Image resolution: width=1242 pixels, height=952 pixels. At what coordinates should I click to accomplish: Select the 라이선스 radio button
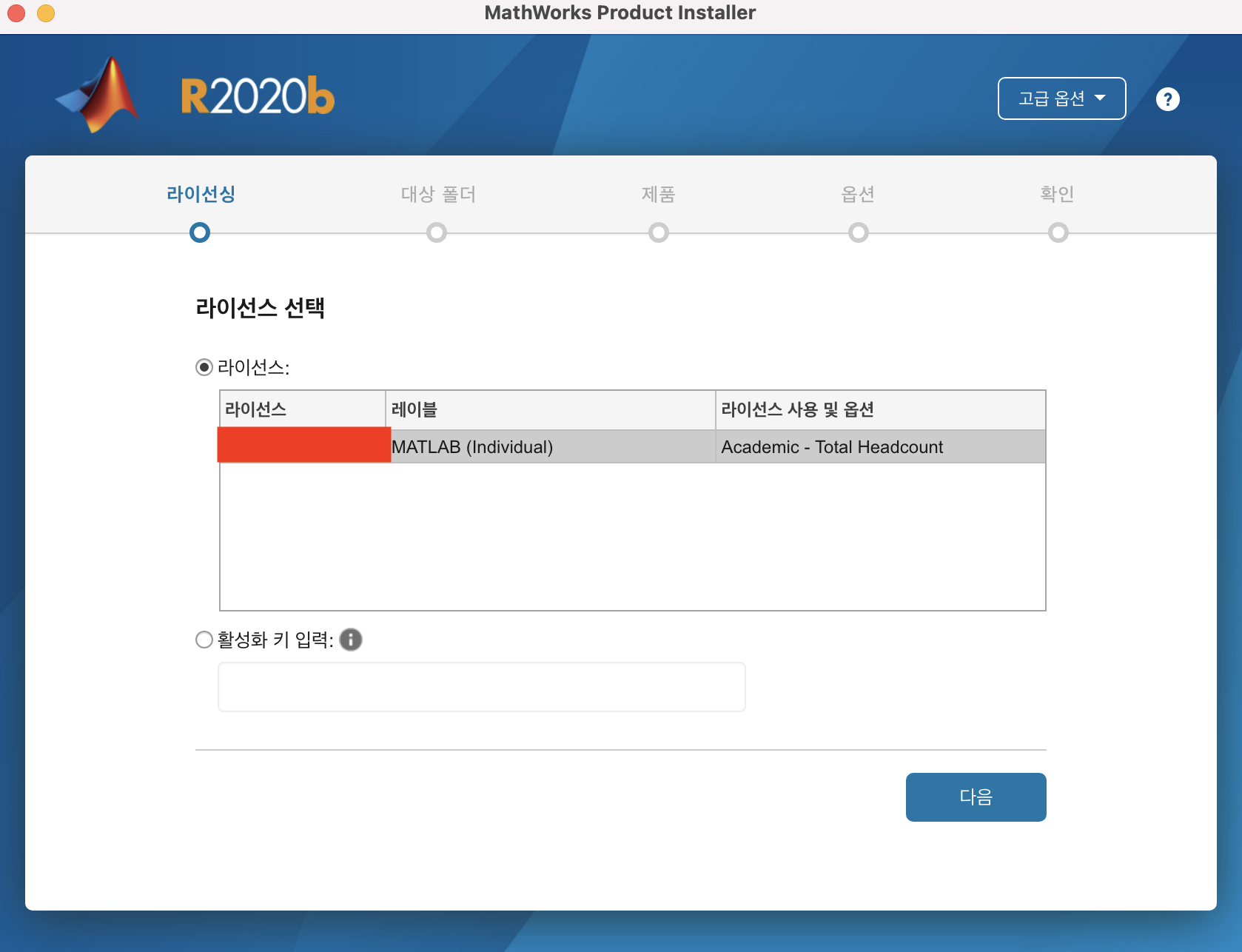pyautogui.click(x=204, y=367)
